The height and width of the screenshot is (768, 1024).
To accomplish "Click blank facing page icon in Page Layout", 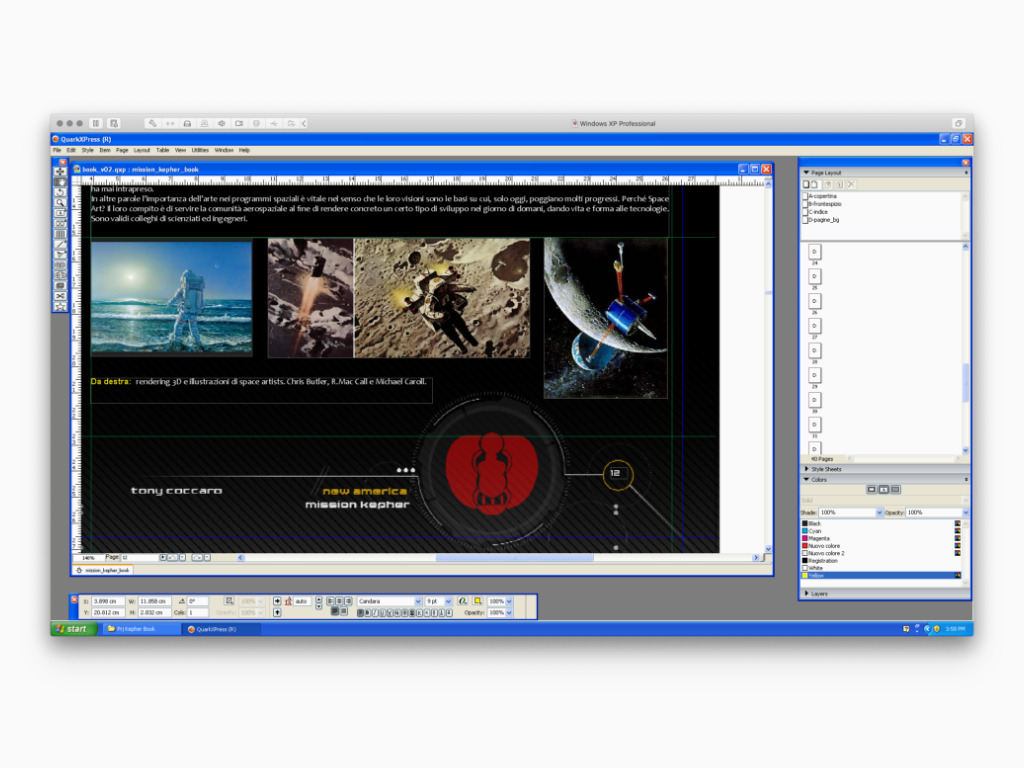I will (814, 185).
